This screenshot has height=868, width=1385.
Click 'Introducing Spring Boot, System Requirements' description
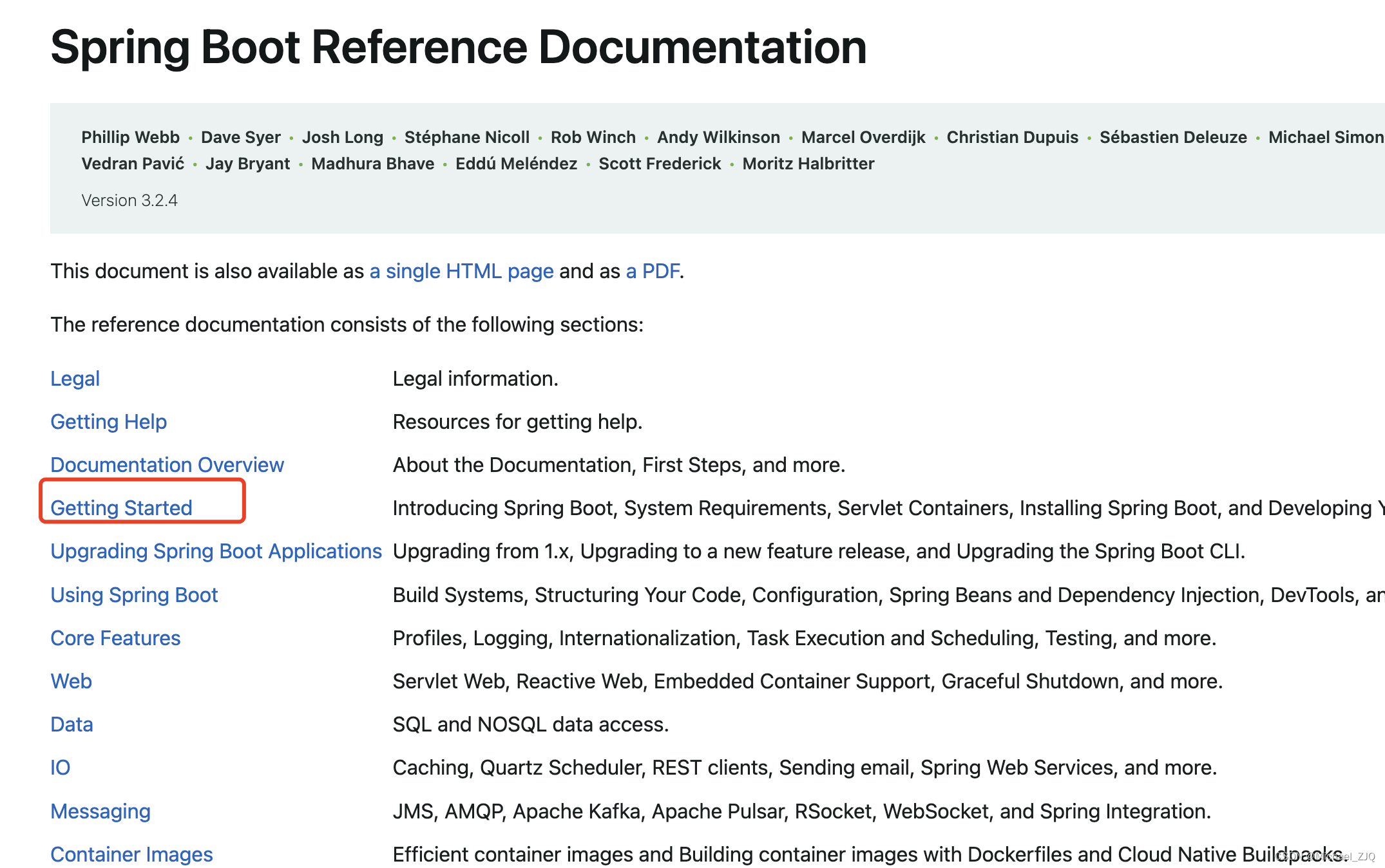pos(889,508)
